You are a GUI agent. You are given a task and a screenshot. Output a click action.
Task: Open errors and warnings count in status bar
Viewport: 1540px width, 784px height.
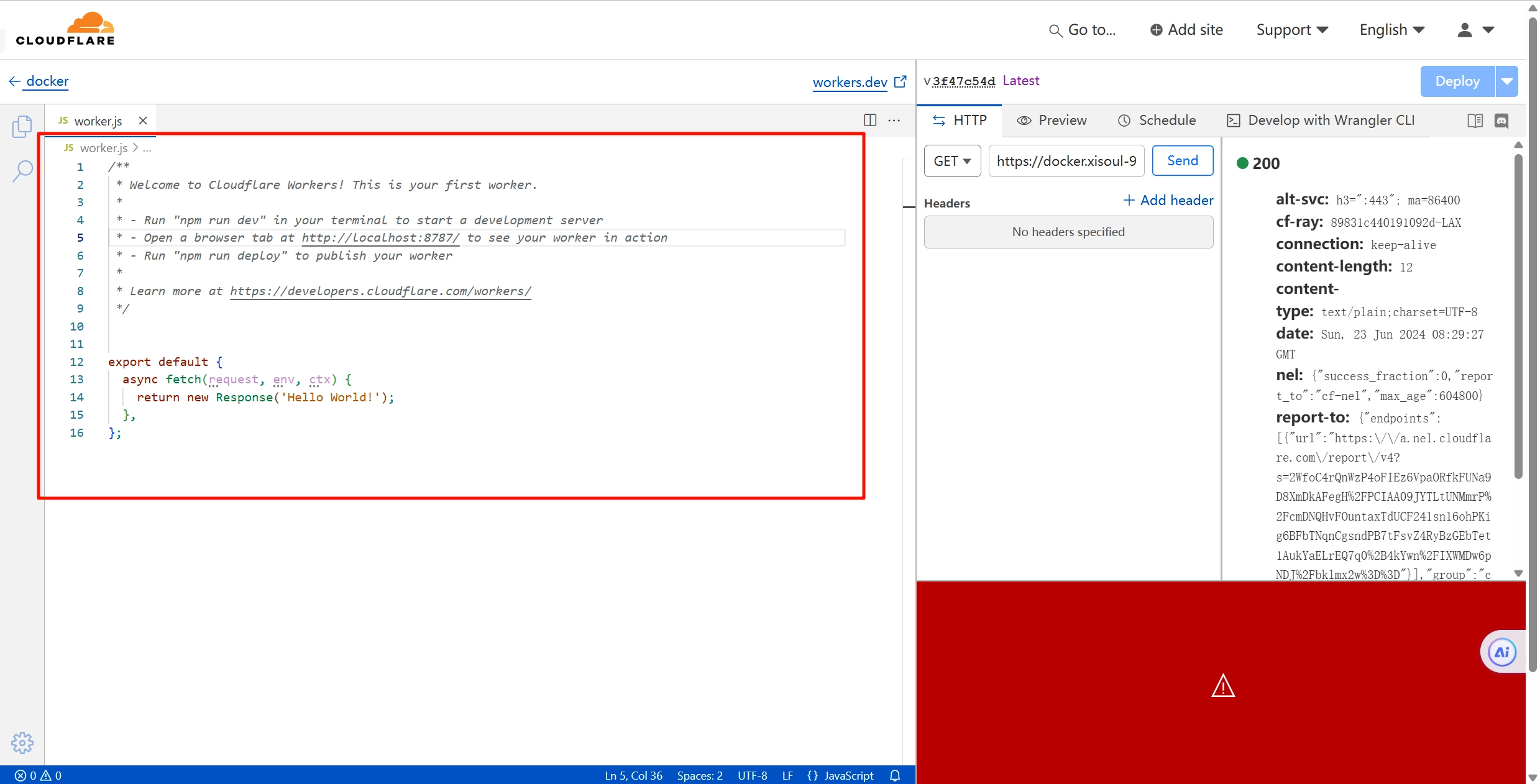[39, 775]
